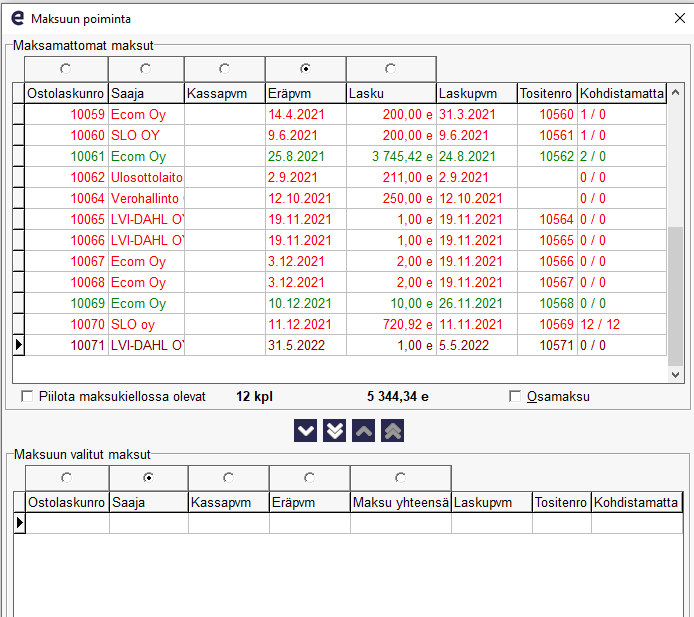Click scrollbar down arrow of unpaid payments list
This screenshot has height=617, width=694.
(x=675, y=375)
